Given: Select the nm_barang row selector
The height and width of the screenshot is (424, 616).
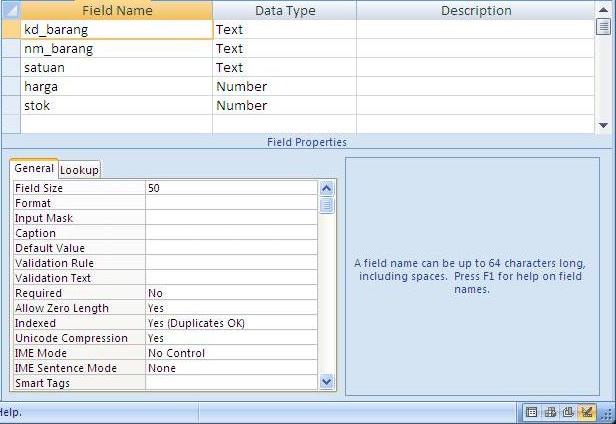Looking at the screenshot, I should (x=11, y=49).
